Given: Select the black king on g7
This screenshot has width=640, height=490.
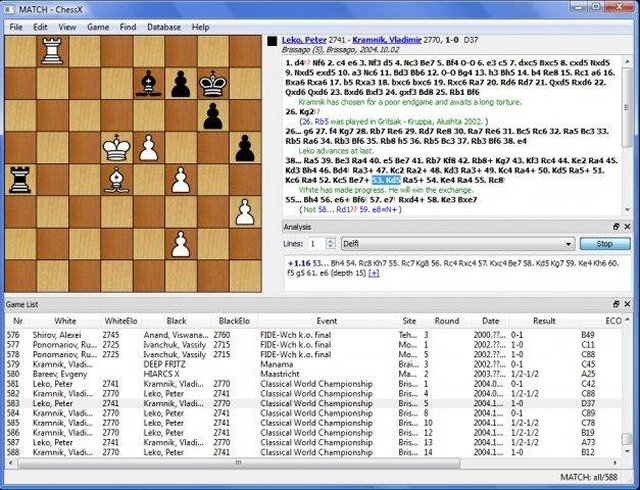Looking at the screenshot, I should pyautogui.click(x=213, y=83).
